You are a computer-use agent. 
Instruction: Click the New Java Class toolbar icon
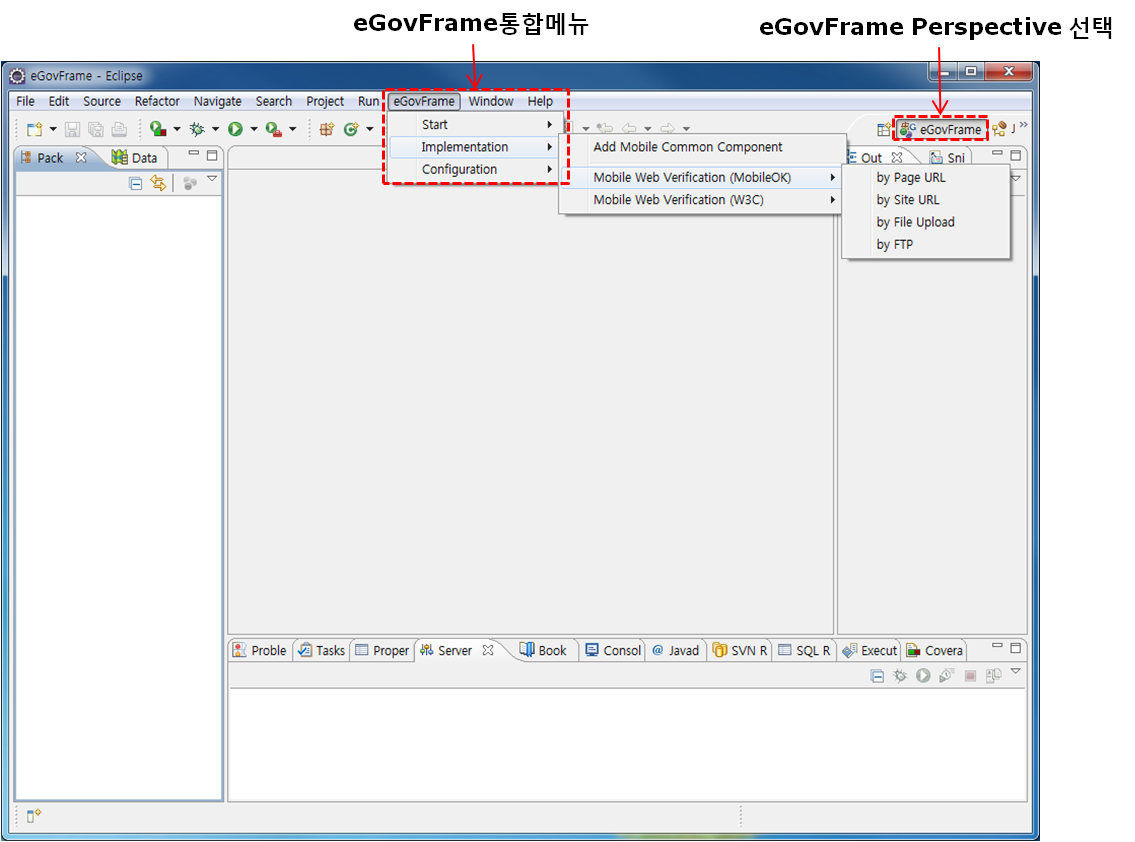[x=351, y=129]
